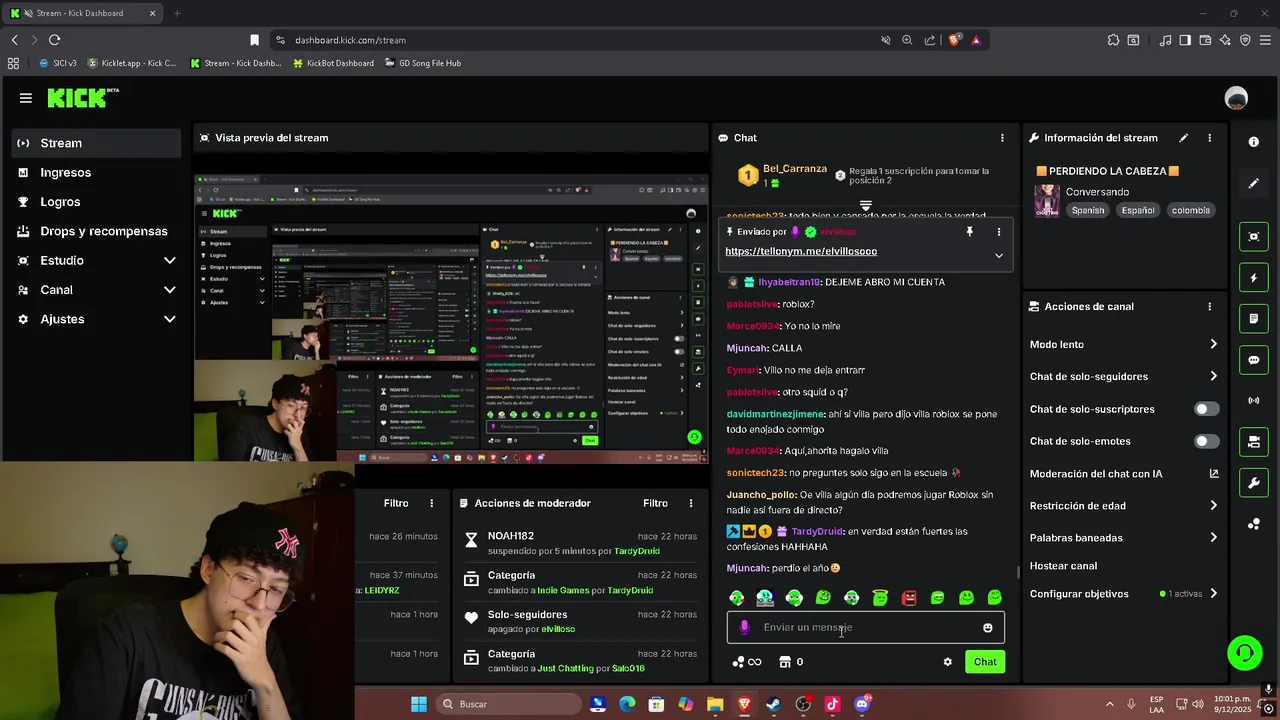Open the stream preview widget icon in right rail
Screen dimensions: 1280x720
pyautogui.click(x=1254, y=237)
